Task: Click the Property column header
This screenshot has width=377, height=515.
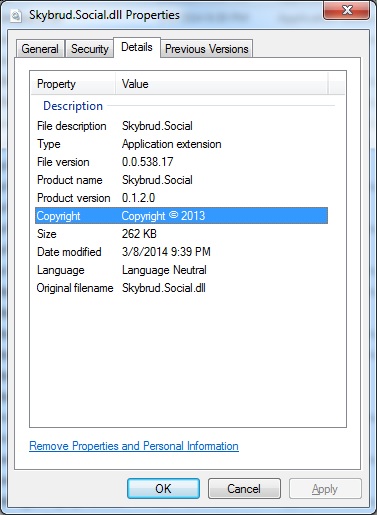Action: point(73,84)
